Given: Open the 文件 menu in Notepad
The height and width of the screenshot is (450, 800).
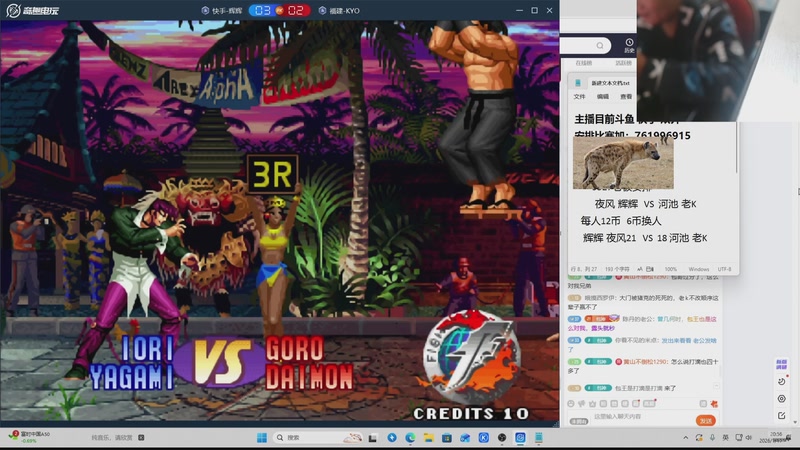Looking at the screenshot, I should click(x=579, y=96).
